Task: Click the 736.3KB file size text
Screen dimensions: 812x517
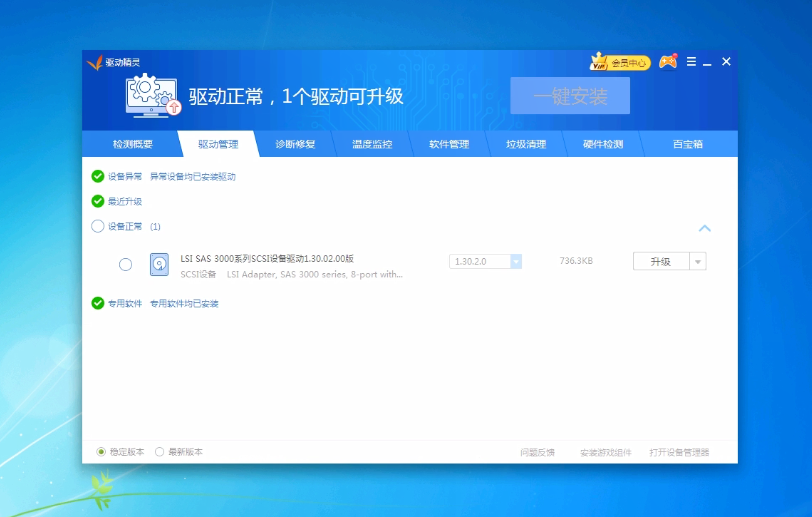Action: coord(576,261)
